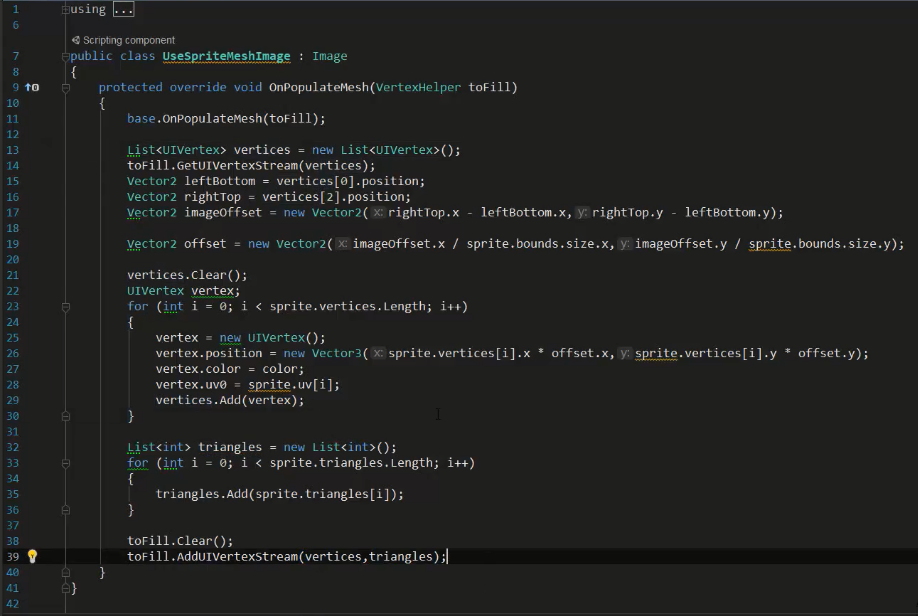The image size is (918, 616).
Task: Click the GetUIVertexStream method call
Action: (237, 166)
